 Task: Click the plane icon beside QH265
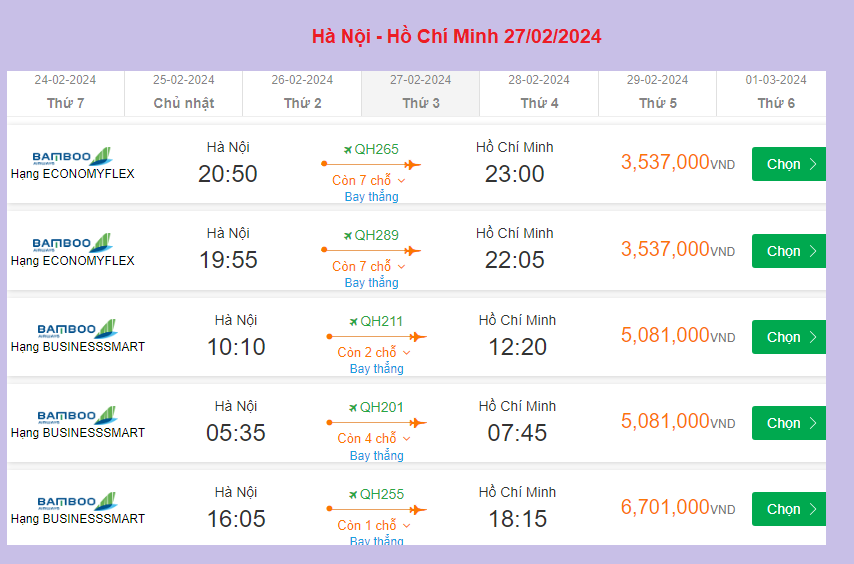pos(348,150)
